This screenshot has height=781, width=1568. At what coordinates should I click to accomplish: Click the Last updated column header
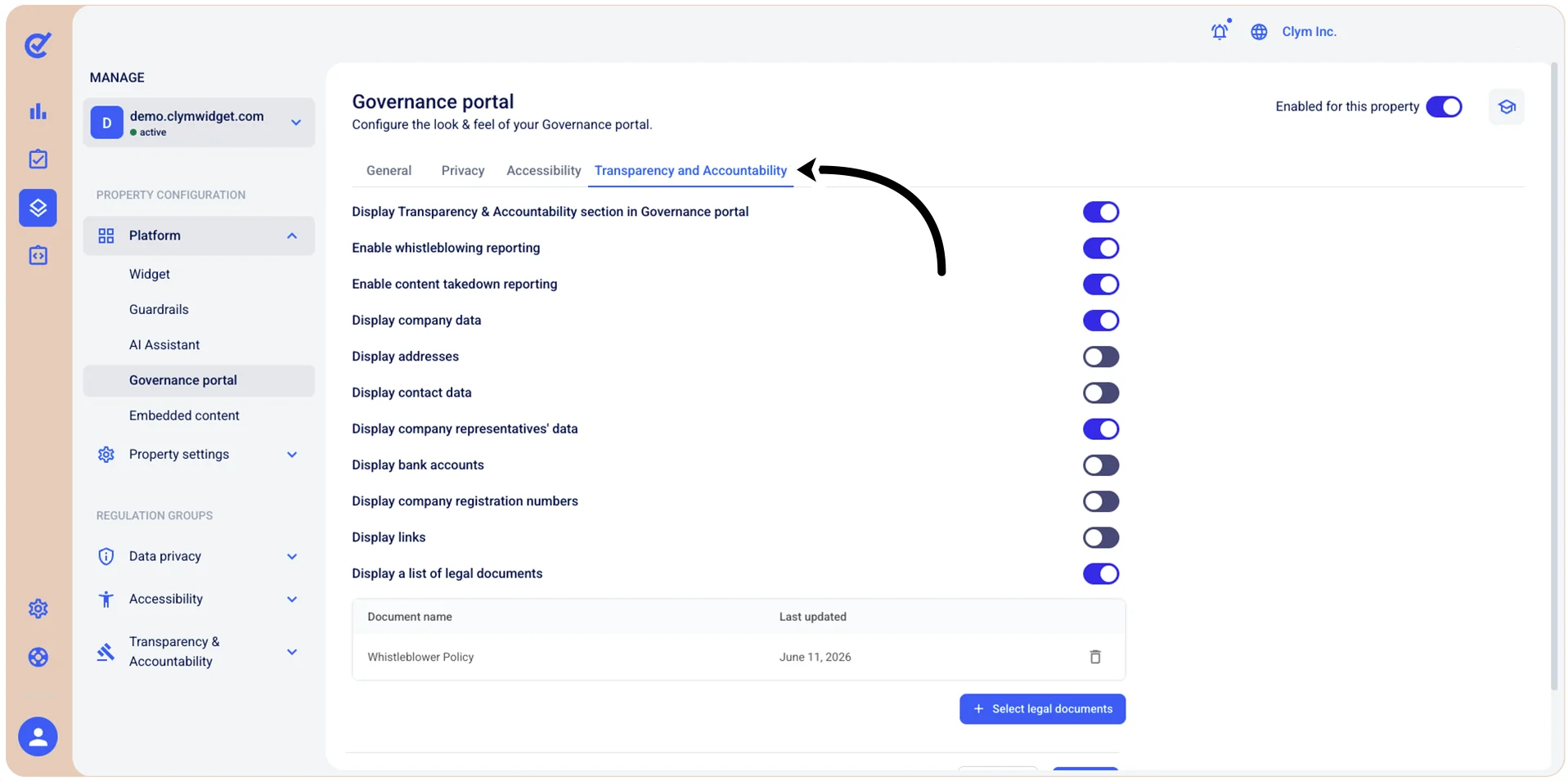[812, 617]
